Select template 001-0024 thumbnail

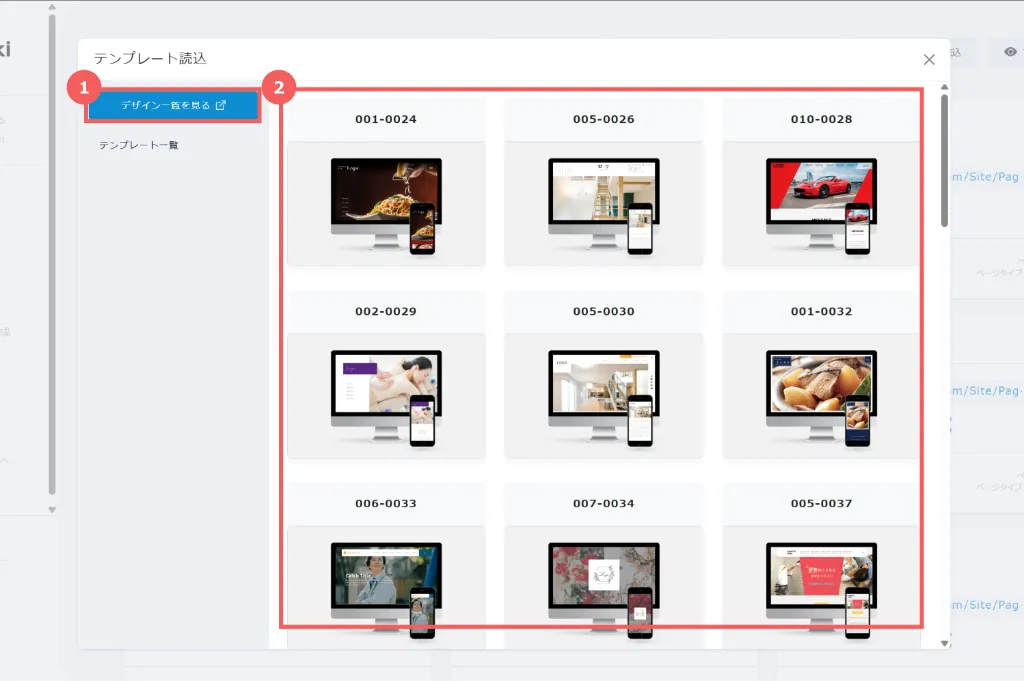click(386, 203)
